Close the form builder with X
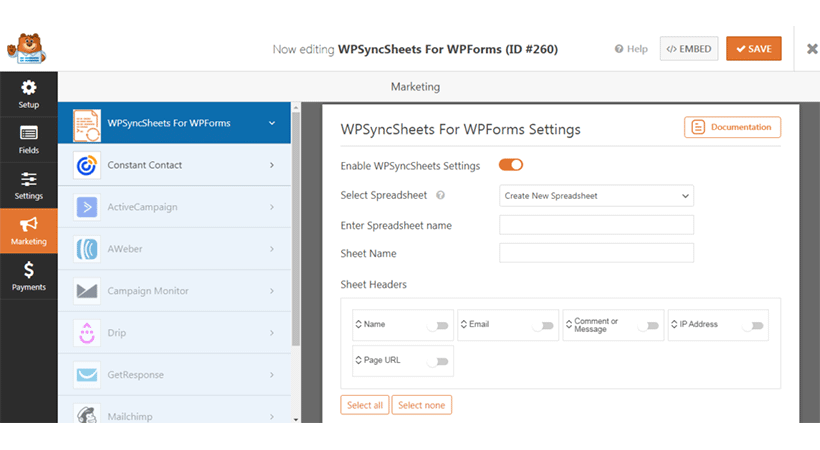Viewport: 820px width, 450px height. (812, 49)
